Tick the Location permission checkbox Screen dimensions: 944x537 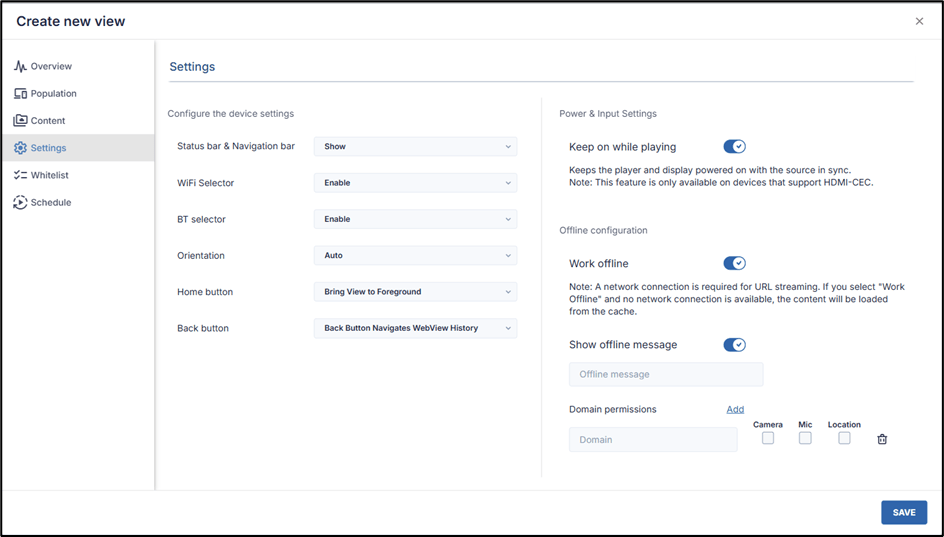[844, 438]
